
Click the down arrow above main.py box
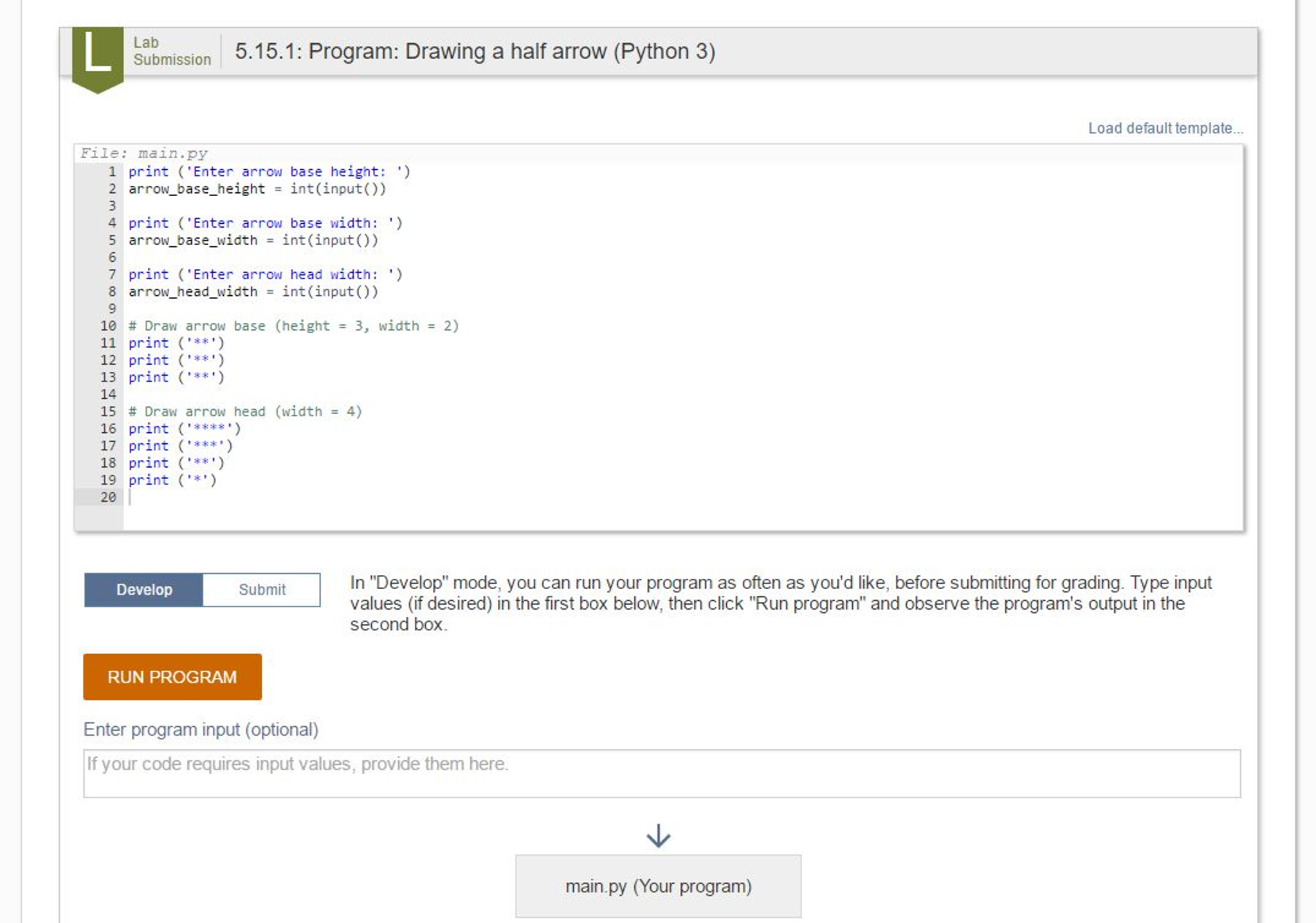(658, 836)
